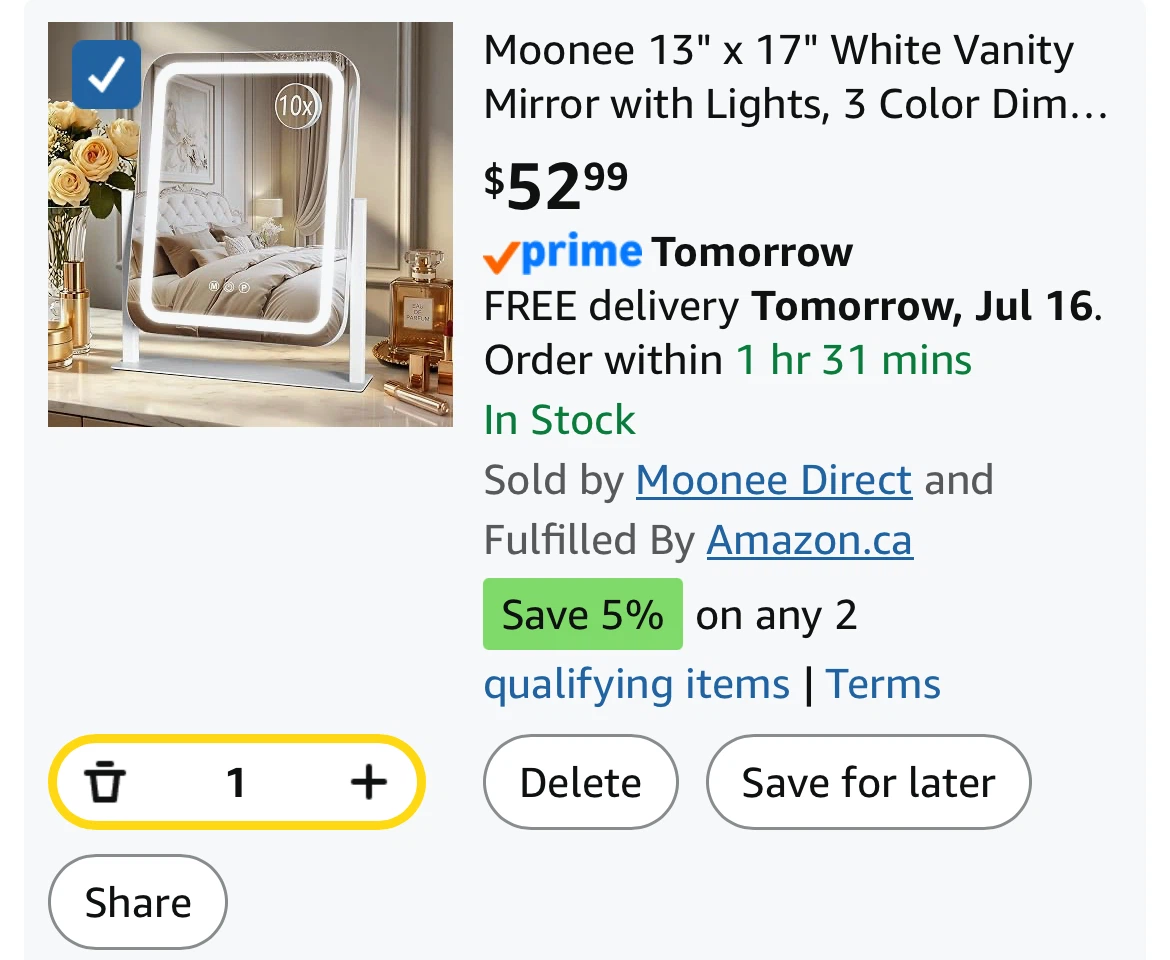
Task: Uncheck the blue item selection checkbox
Action: [106, 75]
